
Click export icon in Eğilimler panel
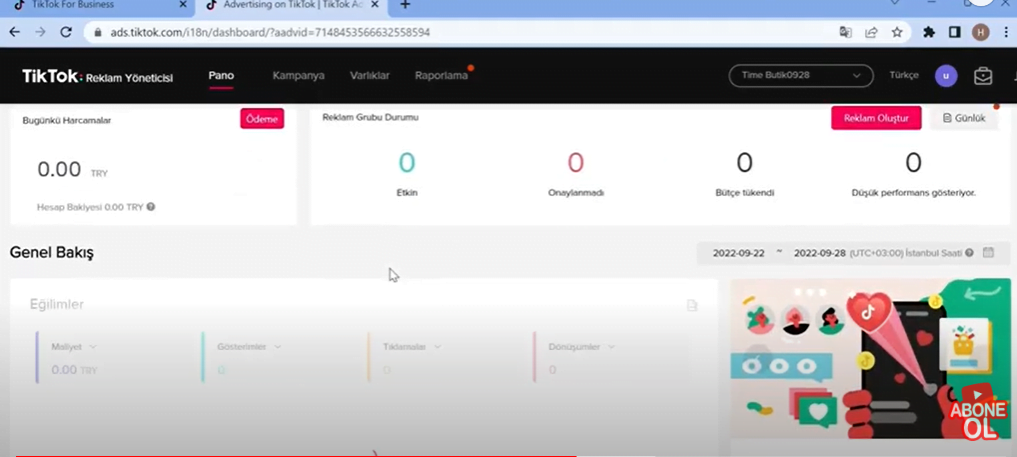tap(692, 305)
